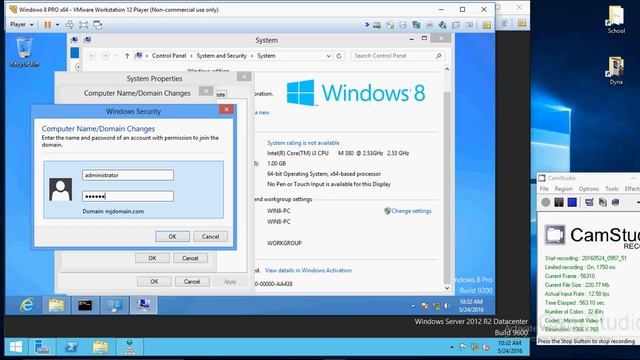Click the sound card device icon in VMware
The width and height of the screenshot is (640, 360).
[x=442, y=25]
